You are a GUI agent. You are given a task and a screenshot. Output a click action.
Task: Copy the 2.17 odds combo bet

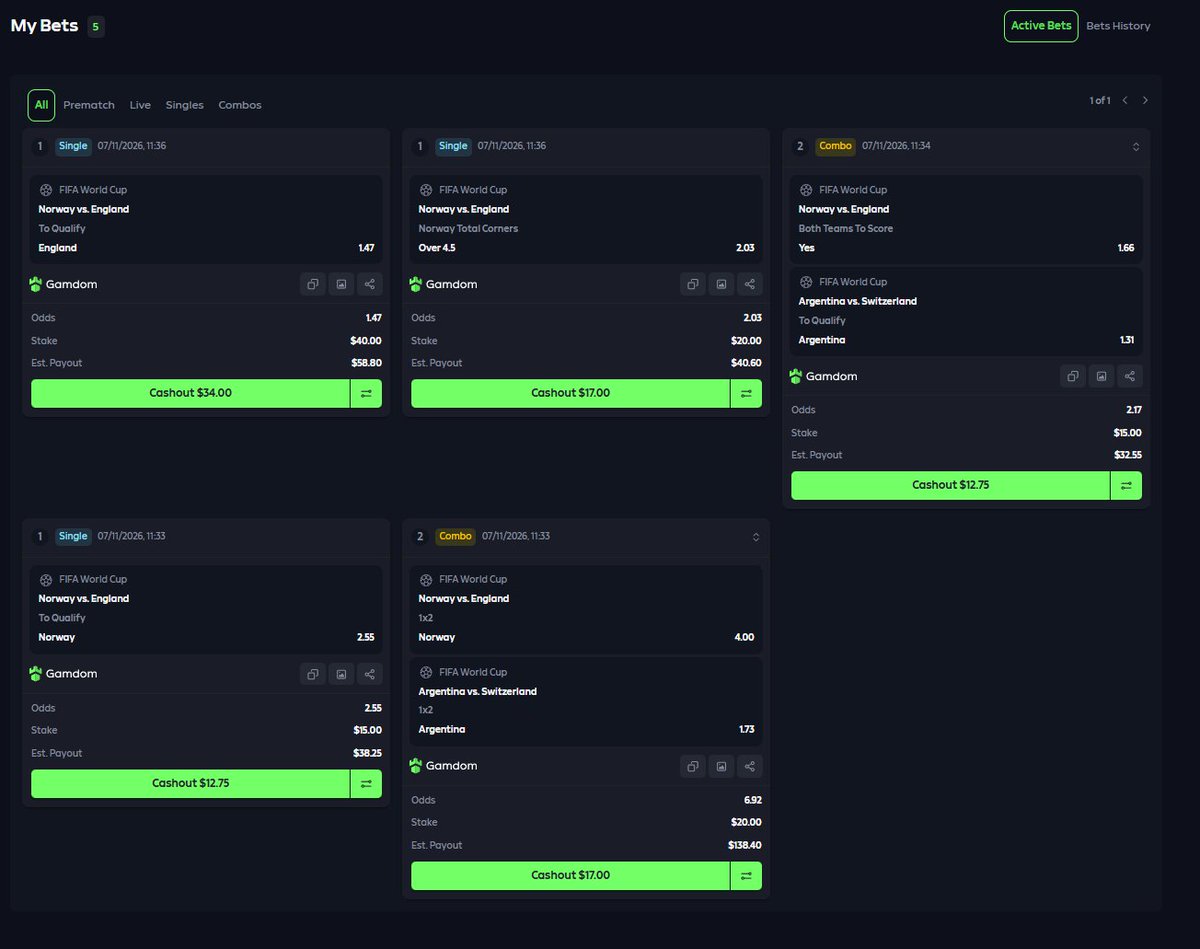(x=1073, y=376)
